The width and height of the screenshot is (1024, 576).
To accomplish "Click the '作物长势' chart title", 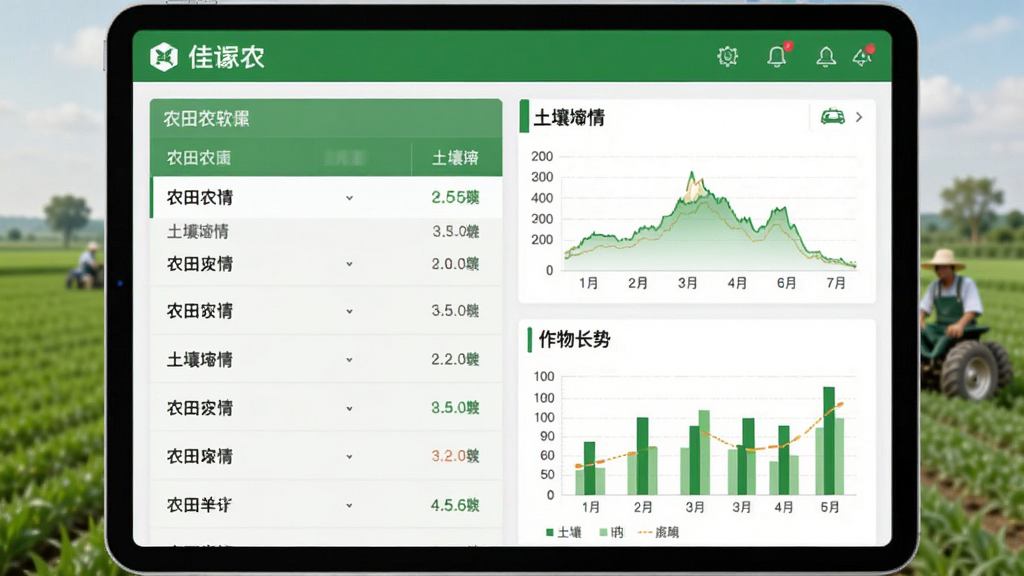I will click(x=574, y=340).
